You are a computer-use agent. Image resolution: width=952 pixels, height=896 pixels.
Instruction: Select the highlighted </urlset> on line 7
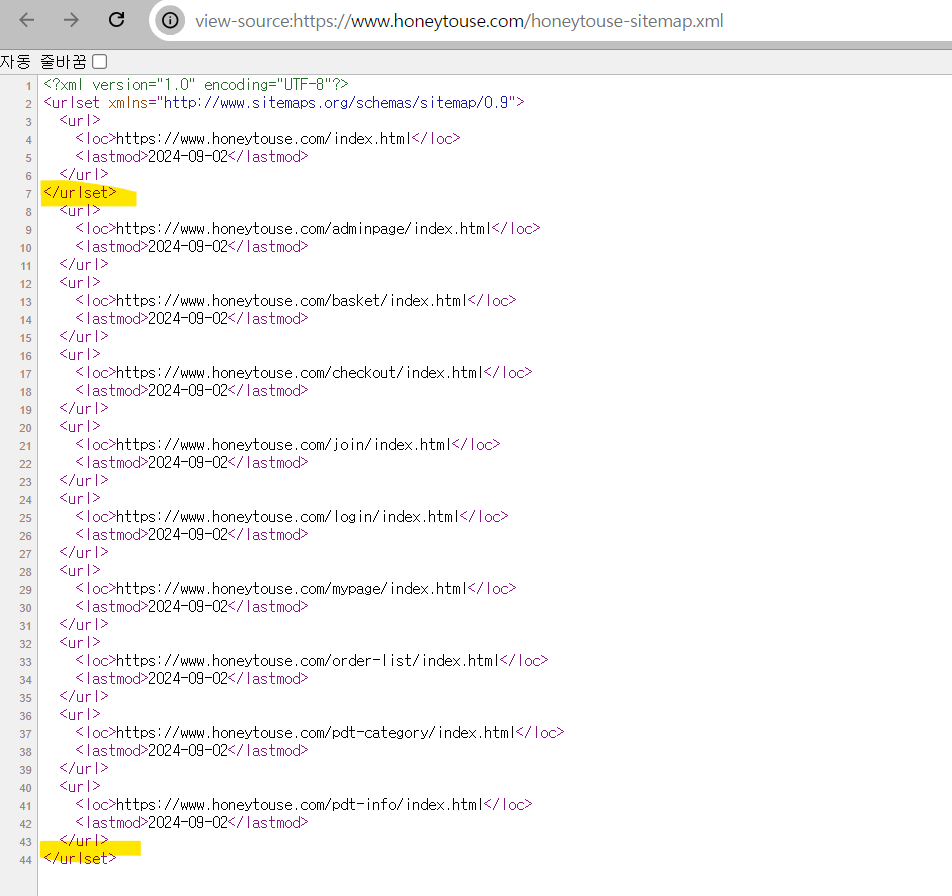click(x=80, y=192)
